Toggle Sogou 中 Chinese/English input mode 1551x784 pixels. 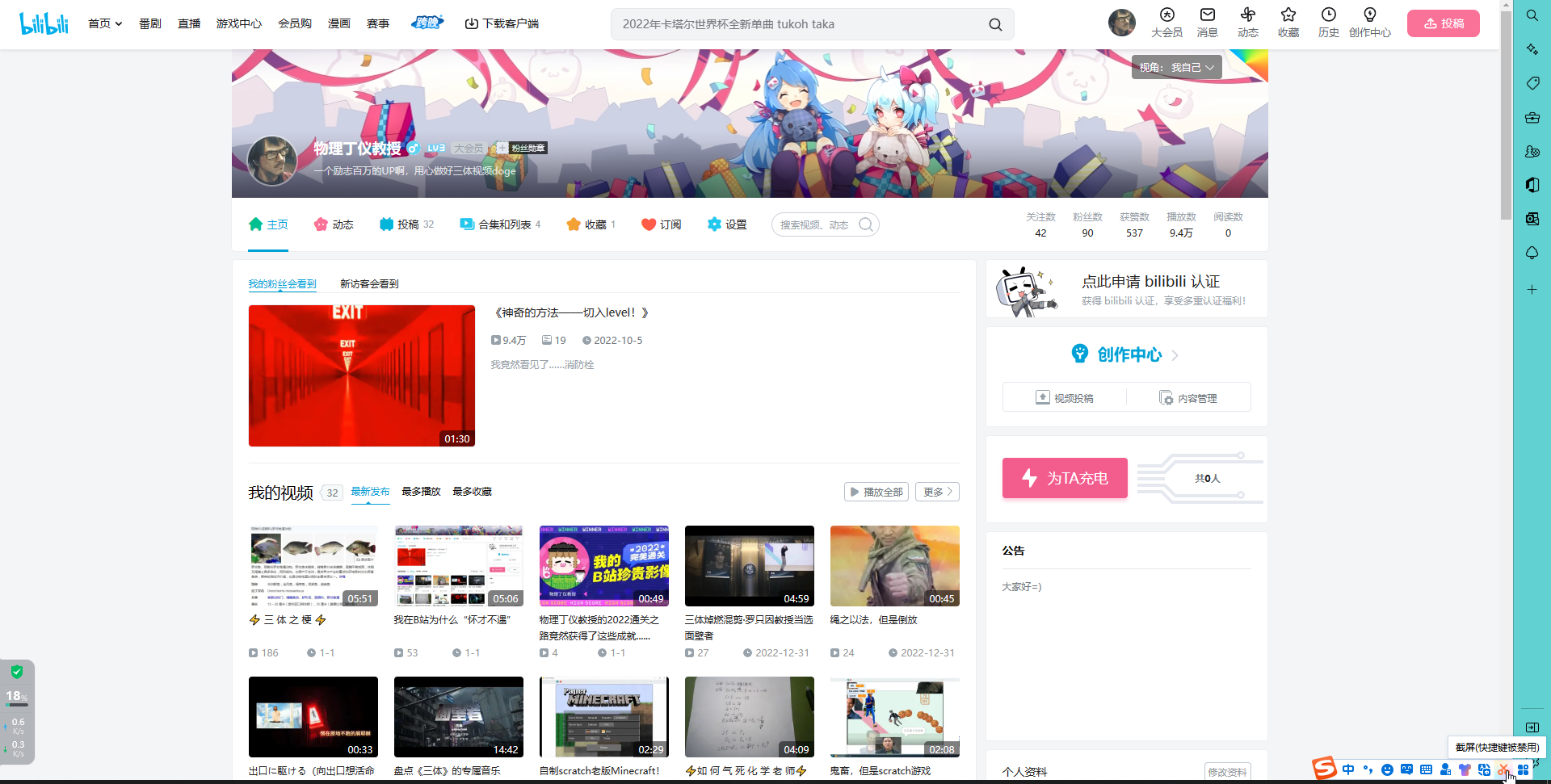pyautogui.click(x=1348, y=769)
